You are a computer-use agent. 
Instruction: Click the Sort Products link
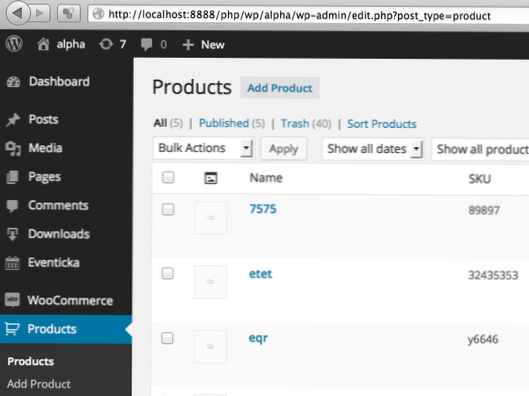click(x=382, y=124)
